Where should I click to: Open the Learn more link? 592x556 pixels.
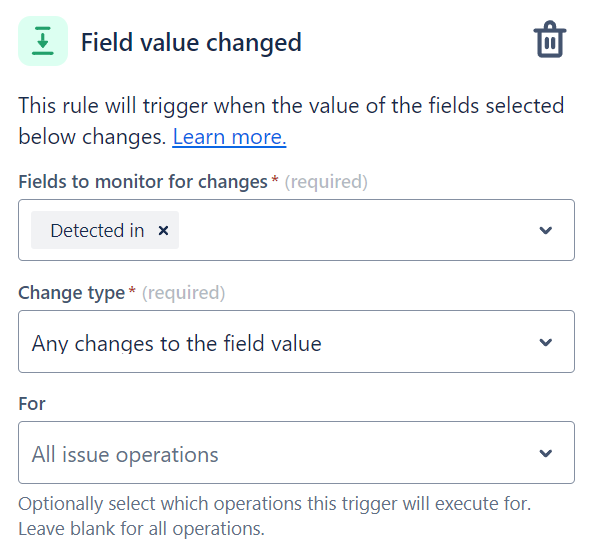(x=229, y=137)
